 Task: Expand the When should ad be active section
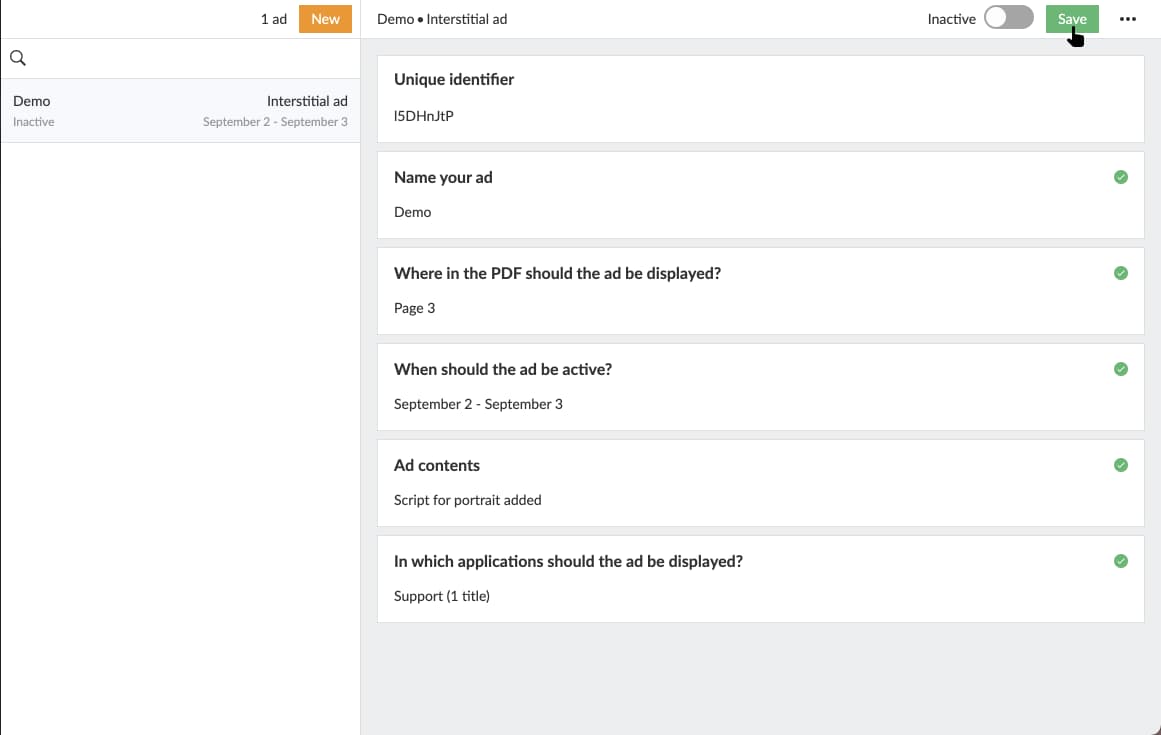[x=502, y=369]
